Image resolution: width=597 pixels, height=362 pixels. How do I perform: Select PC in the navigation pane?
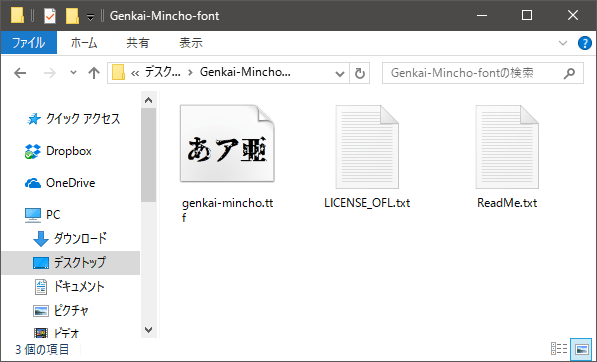[x=53, y=215]
